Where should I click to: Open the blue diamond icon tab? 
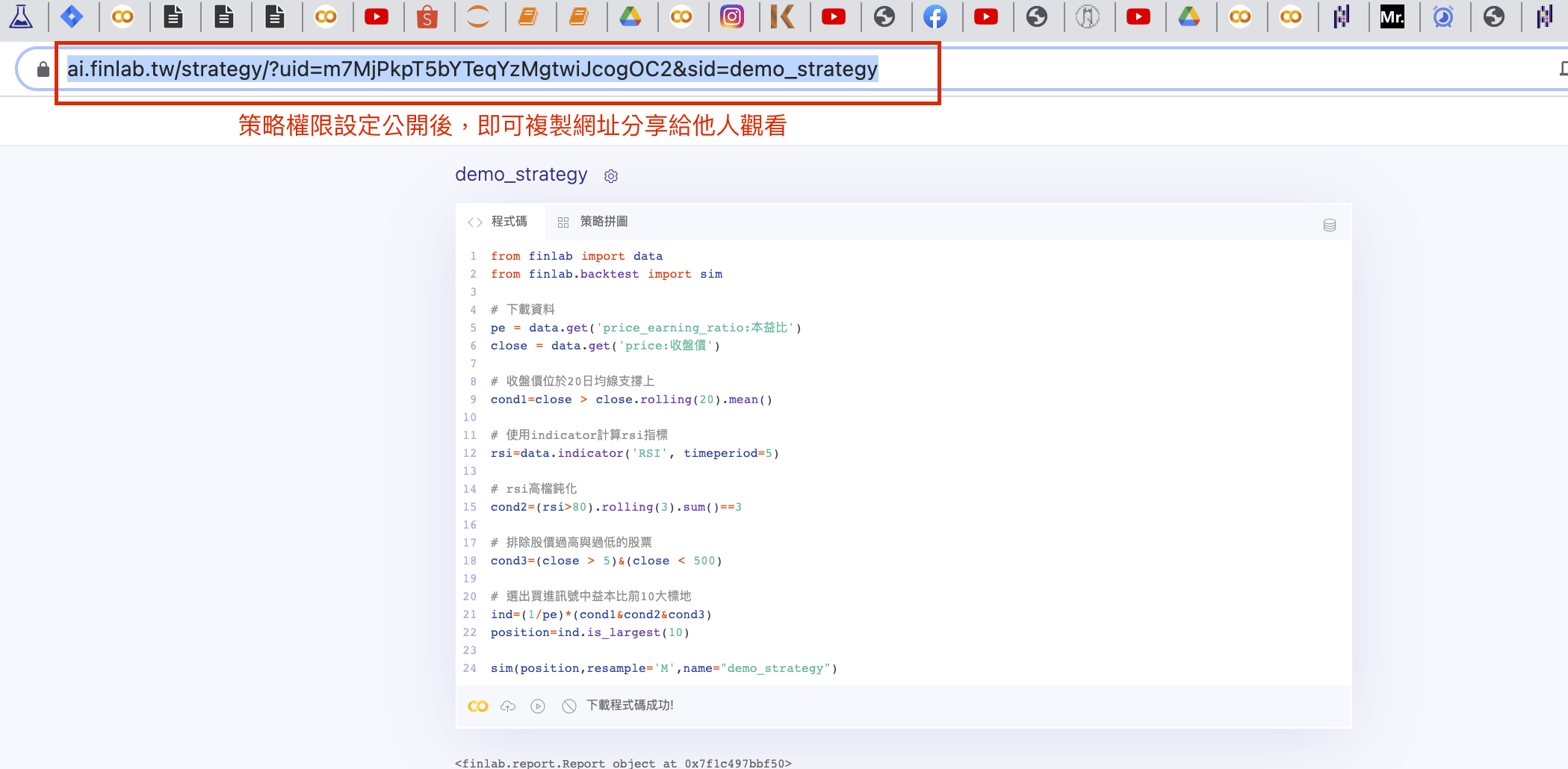(72, 16)
